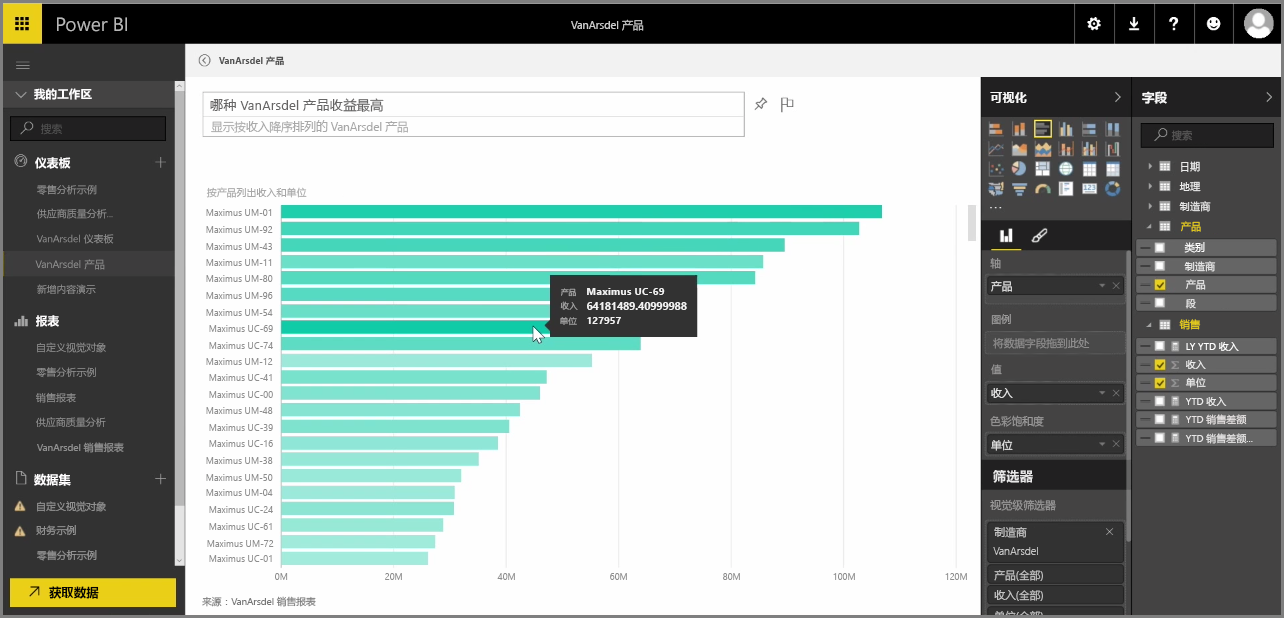Viewport: 1284px width, 618px height.
Task: Select funnel chart visualization
Action: (1020, 188)
